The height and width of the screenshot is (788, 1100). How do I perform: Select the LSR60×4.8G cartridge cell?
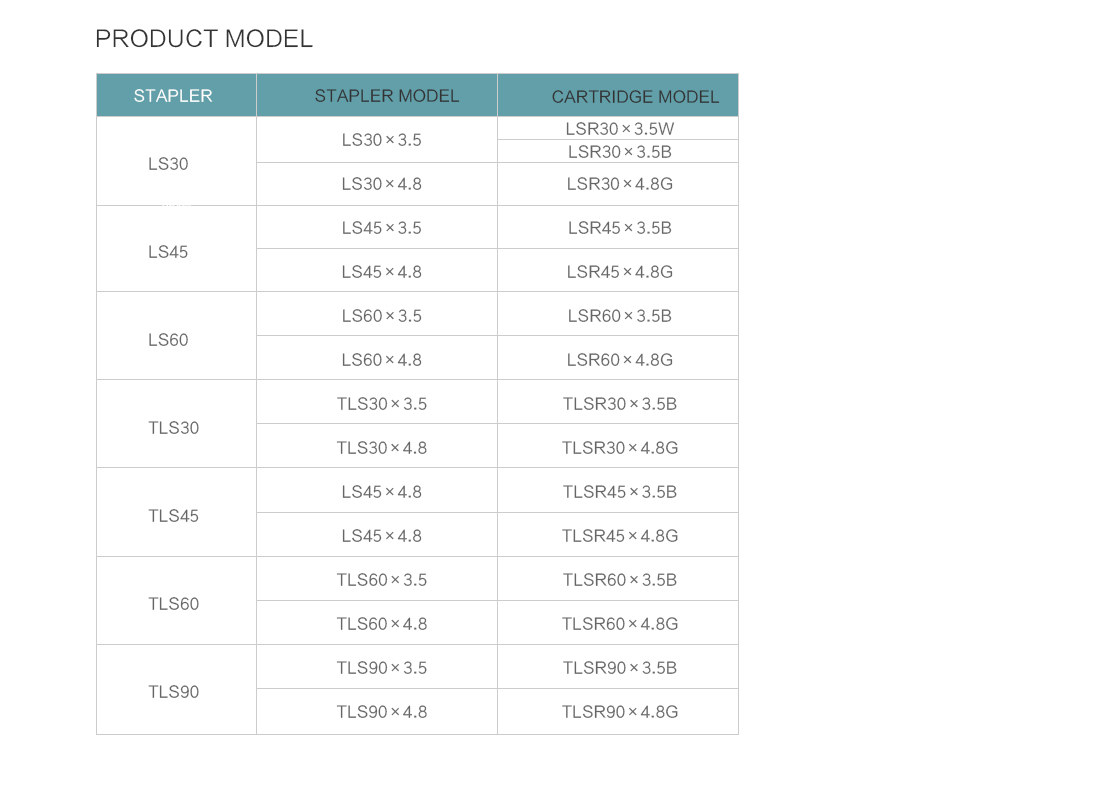click(x=618, y=358)
